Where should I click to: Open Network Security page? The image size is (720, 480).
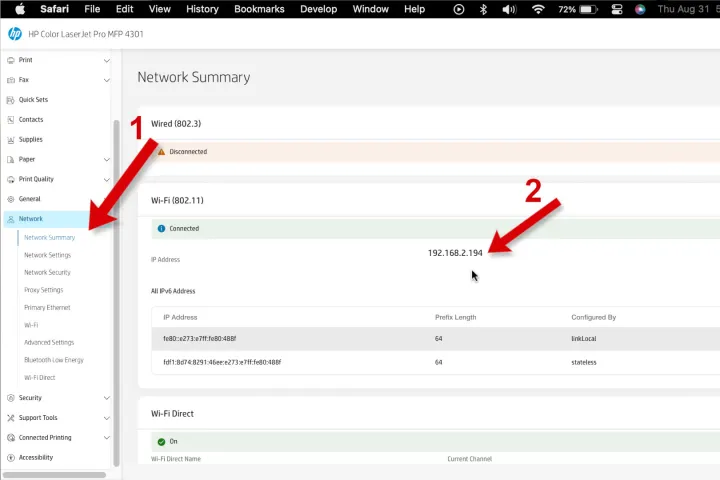pyautogui.click(x=47, y=272)
